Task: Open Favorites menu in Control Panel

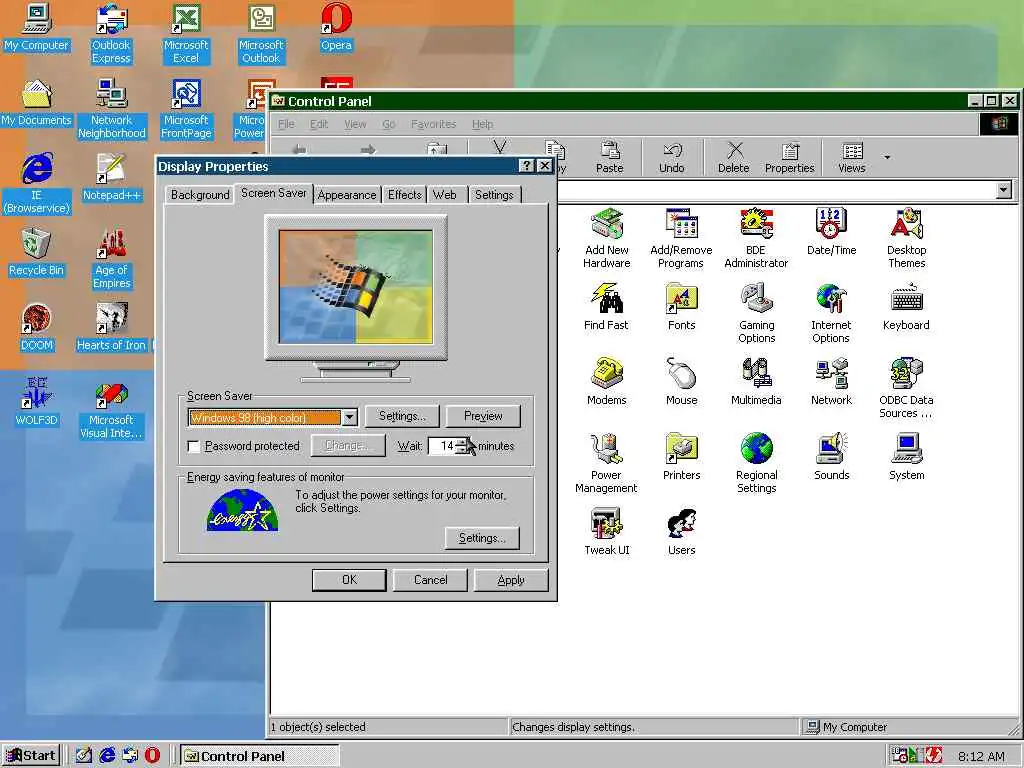Action: click(x=433, y=124)
